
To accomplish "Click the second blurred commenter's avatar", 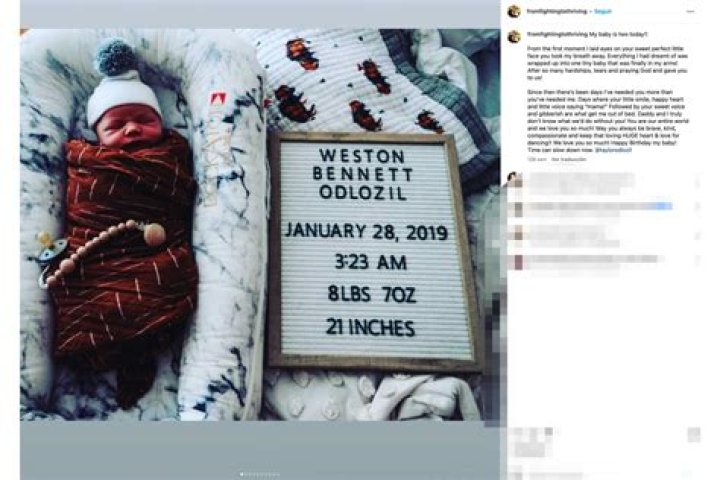I will [x=518, y=209].
